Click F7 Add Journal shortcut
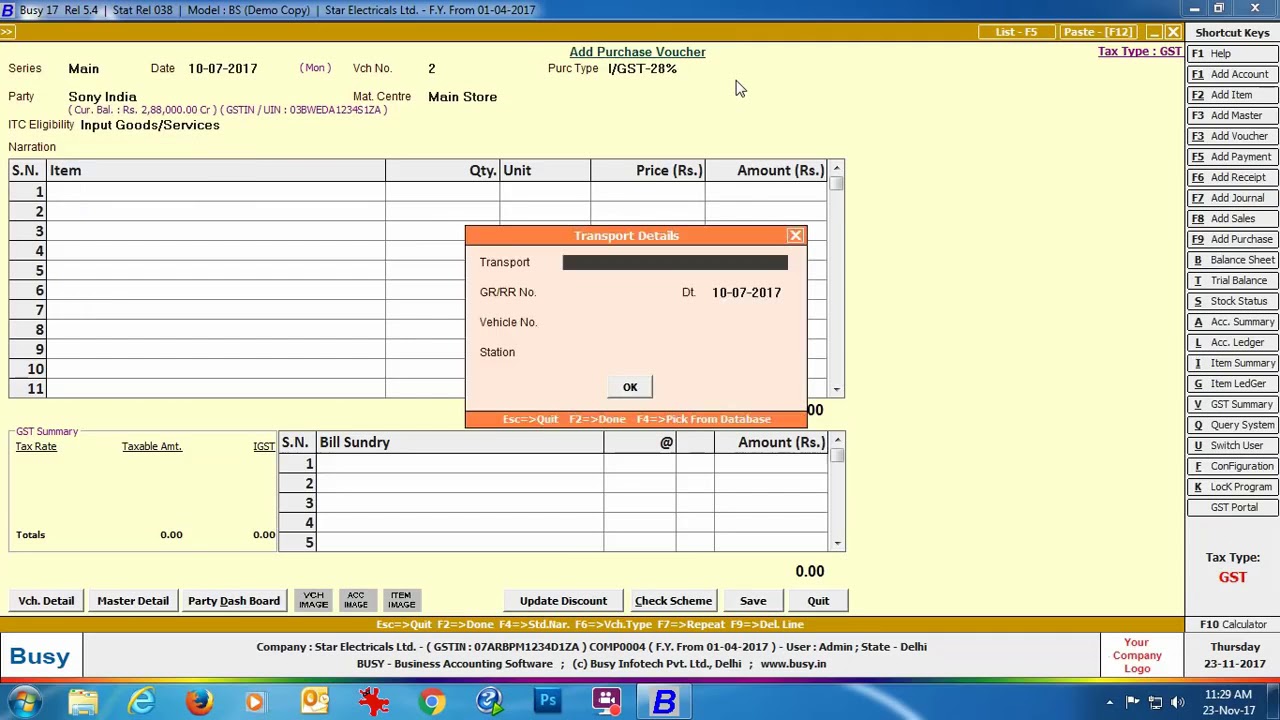The image size is (1280, 720). coord(1232,198)
